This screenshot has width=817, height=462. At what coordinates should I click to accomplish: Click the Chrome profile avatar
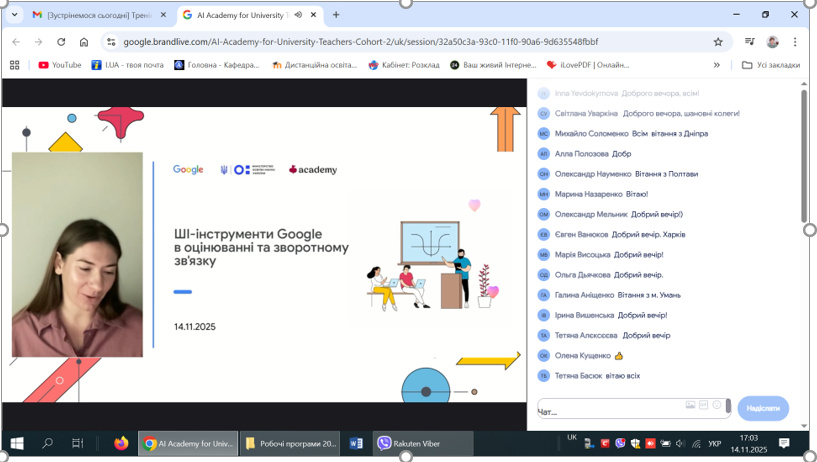point(773,42)
